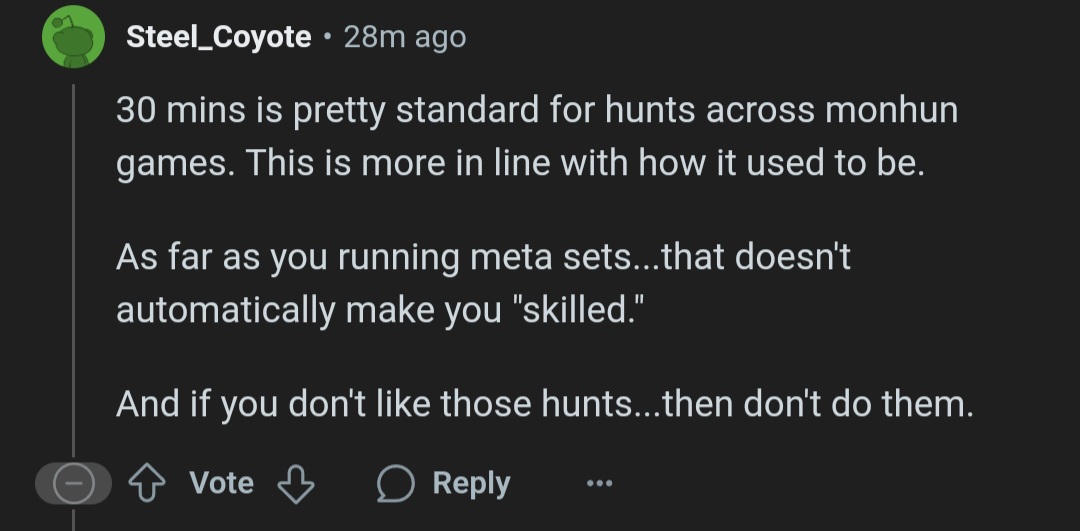The width and height of the screenshot is (1080, 531).
Task: Click the word "monhun" in the comment
Action: click(x=891, y=110)
